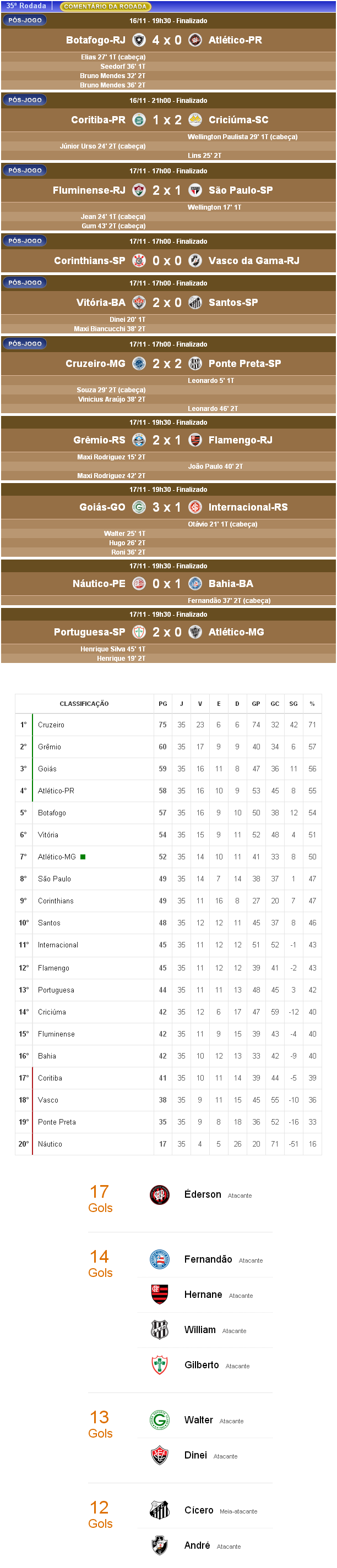Click the Fluminense-RJ team name
337x1568 pixels.
click(89, 190)
